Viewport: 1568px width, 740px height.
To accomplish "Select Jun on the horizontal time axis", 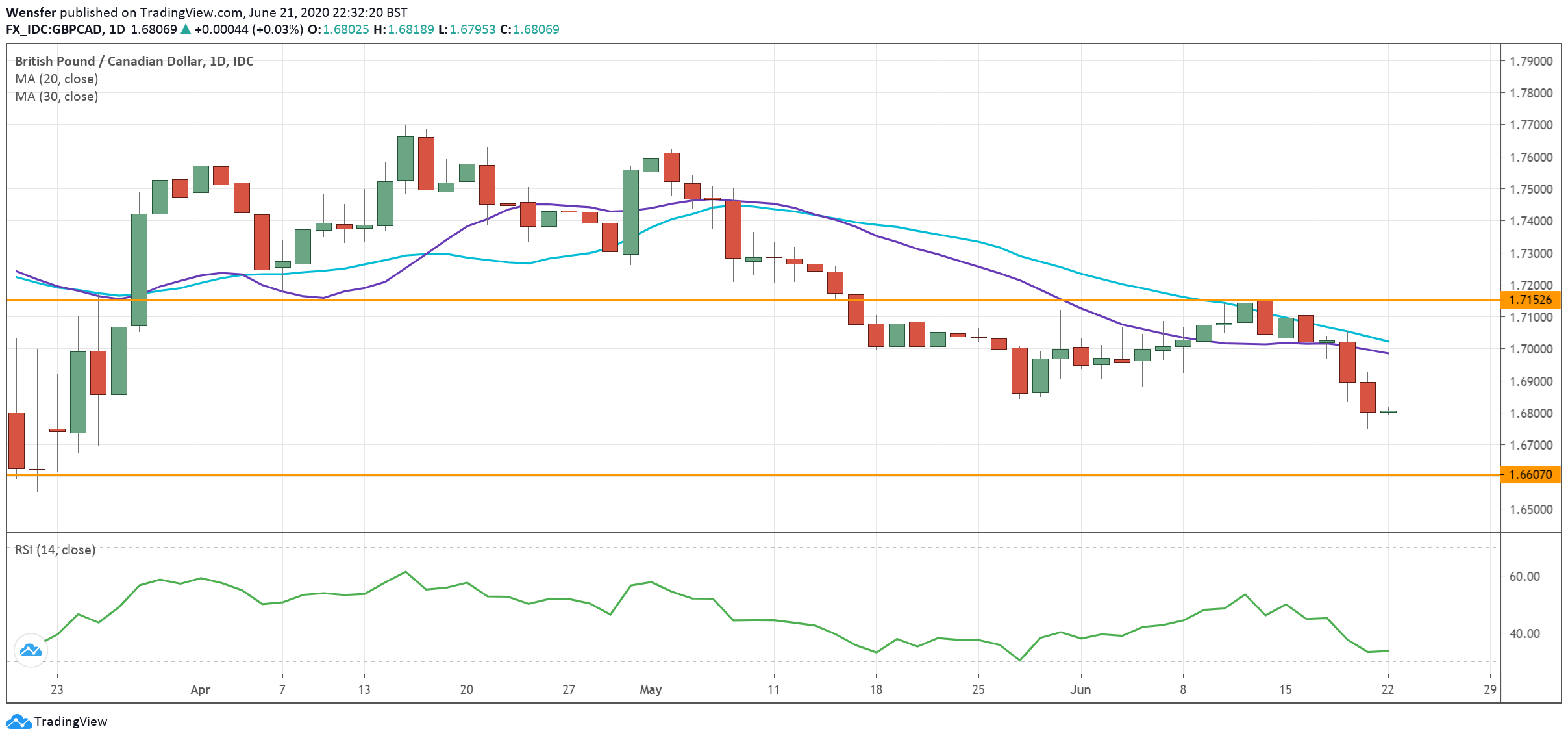I will click(1082, 691).
